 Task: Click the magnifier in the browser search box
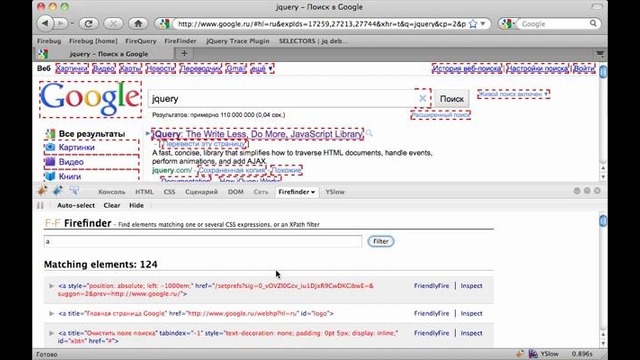593,24
